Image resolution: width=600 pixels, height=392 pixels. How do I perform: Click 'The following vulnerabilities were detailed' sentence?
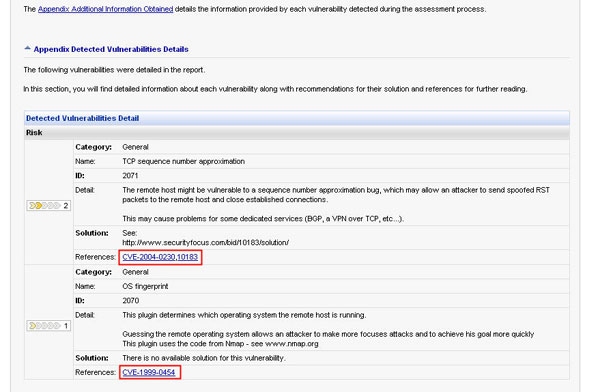click(x=114, y=70)
